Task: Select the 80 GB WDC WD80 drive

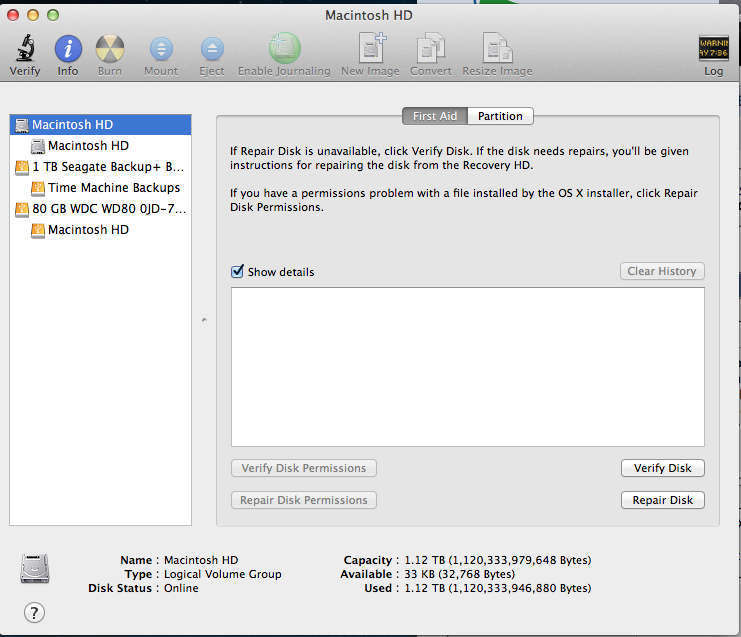Action: 100,208
